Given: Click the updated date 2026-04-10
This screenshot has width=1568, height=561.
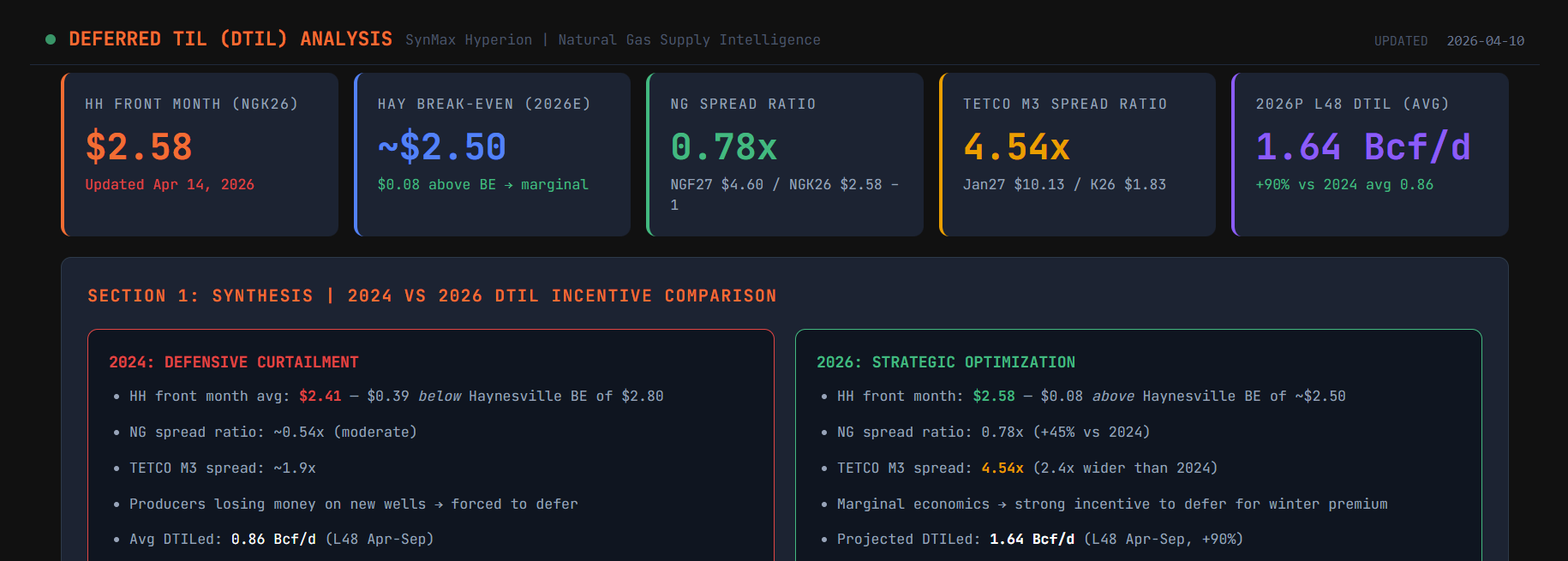Looking at the screenshot, I should click(1485, 41).
